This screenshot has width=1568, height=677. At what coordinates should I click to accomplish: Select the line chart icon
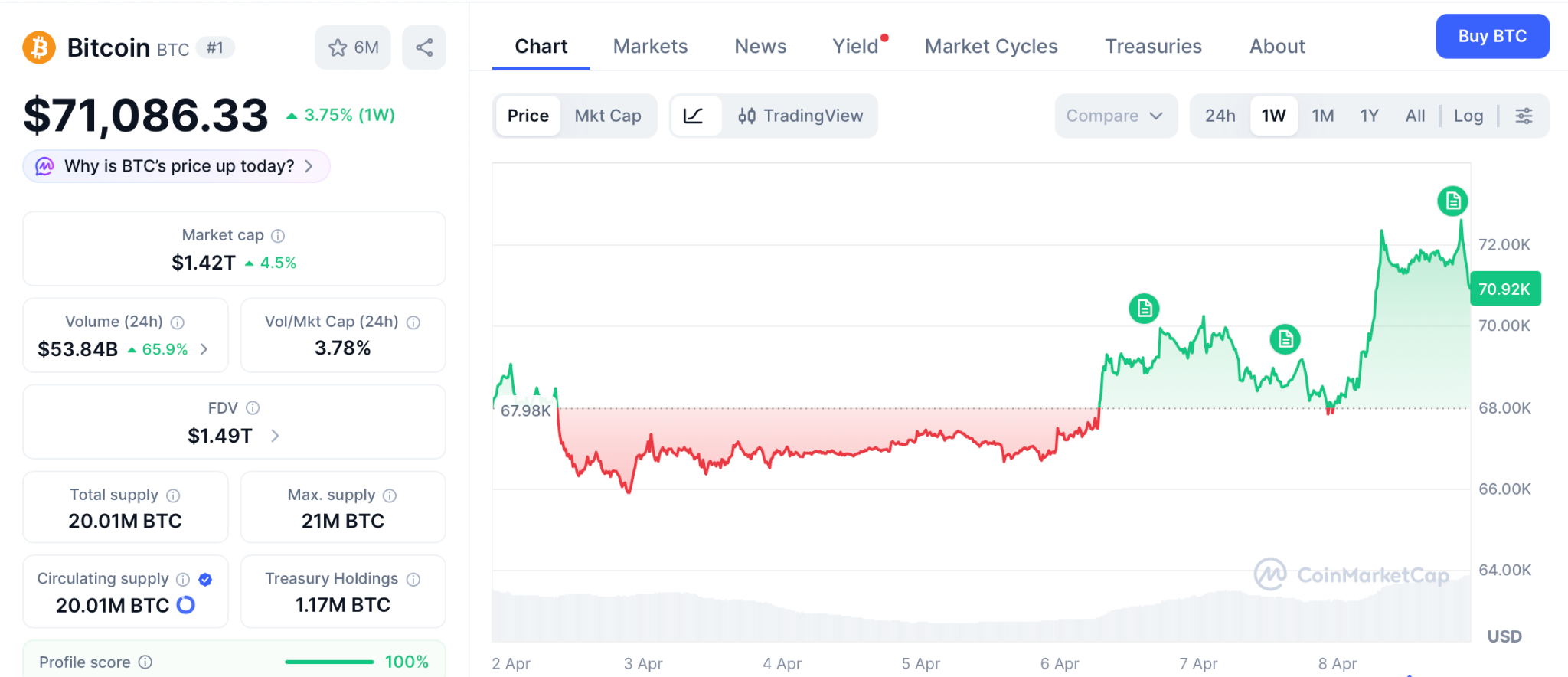694,116
